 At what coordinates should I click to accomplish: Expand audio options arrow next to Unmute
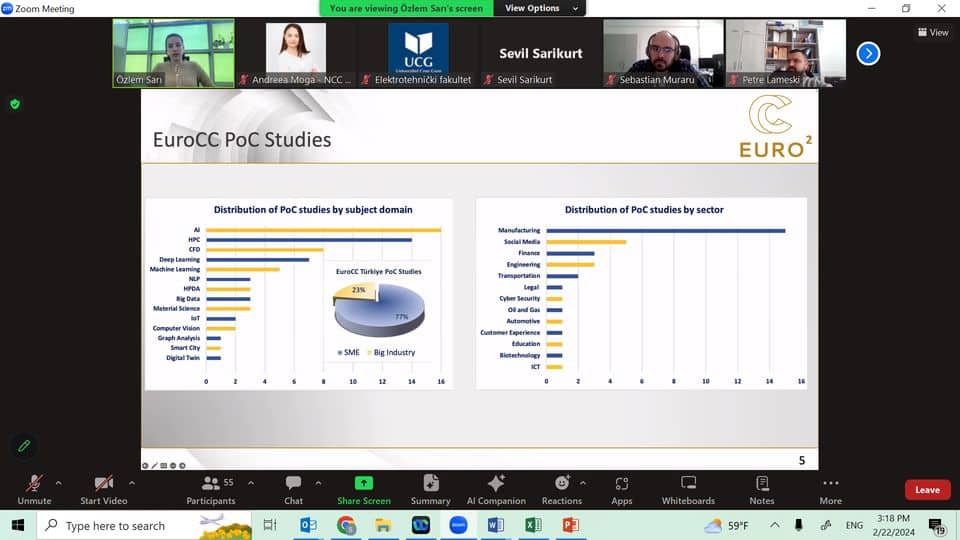59,483
